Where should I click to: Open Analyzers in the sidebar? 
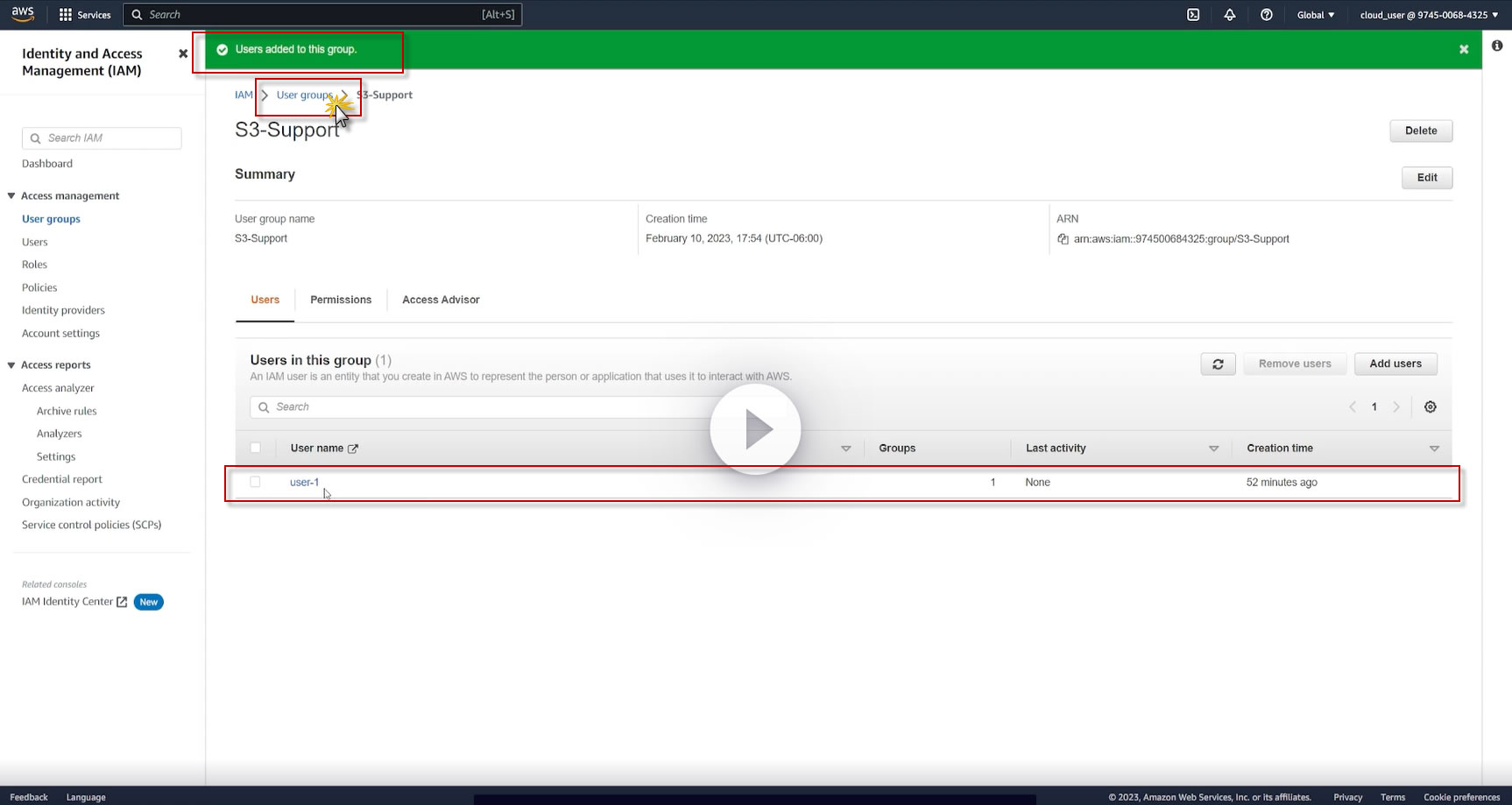tap(60, 434)
